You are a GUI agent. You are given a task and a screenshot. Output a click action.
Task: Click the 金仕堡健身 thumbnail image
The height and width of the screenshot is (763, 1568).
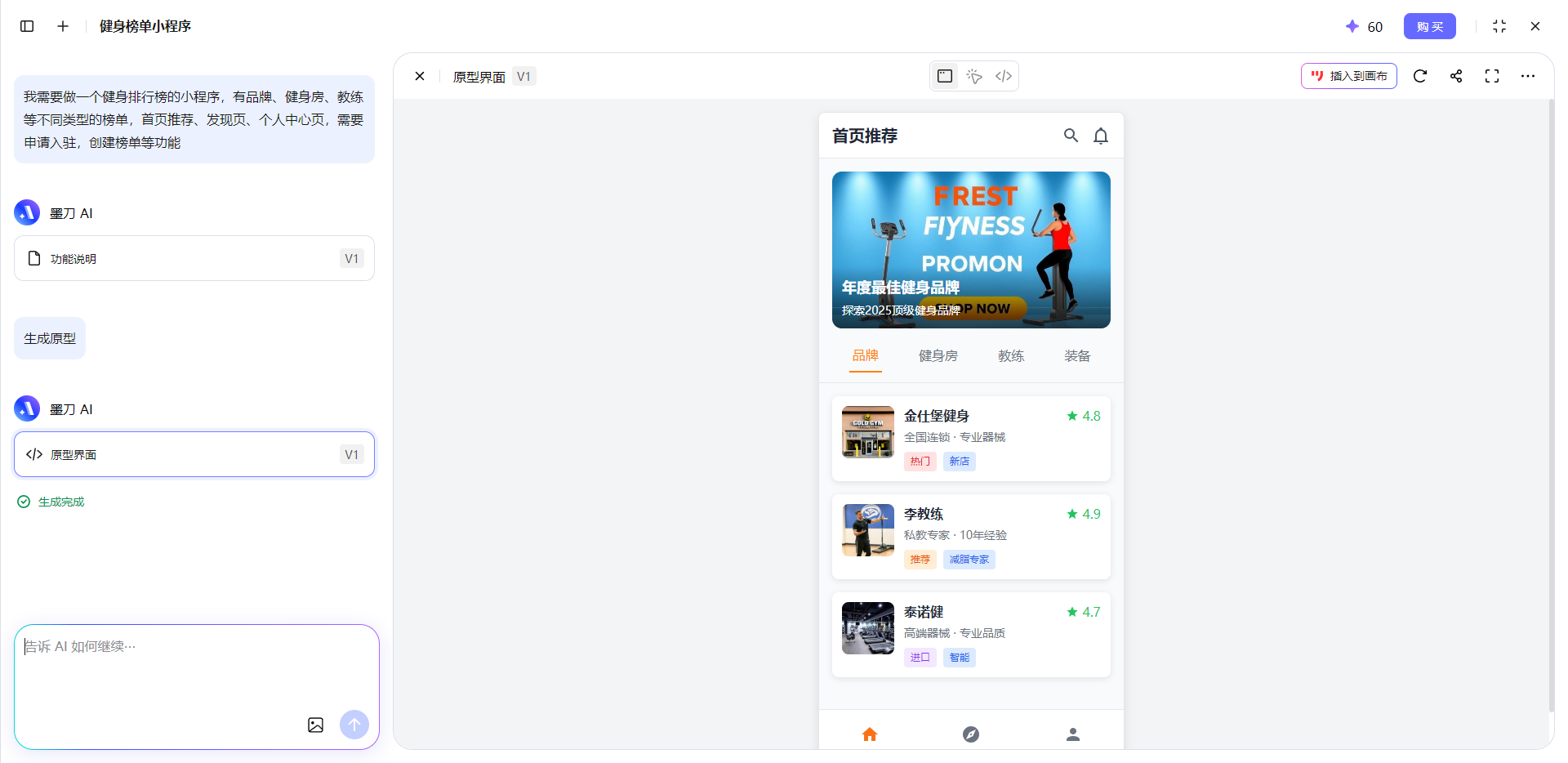[868, 432]
